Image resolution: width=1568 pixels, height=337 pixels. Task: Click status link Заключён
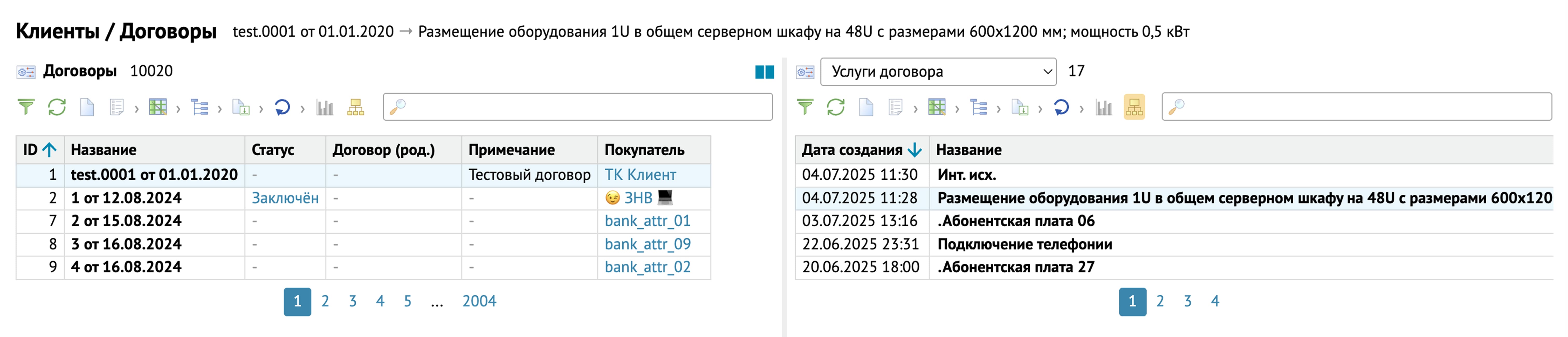pos(285,198)
